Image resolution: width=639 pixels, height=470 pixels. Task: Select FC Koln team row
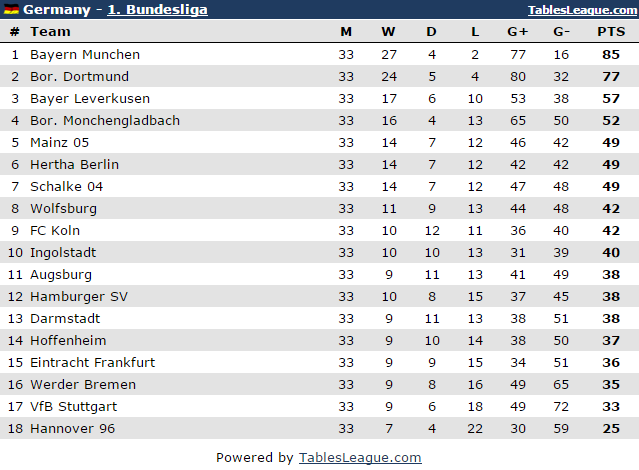pos(56,230)
